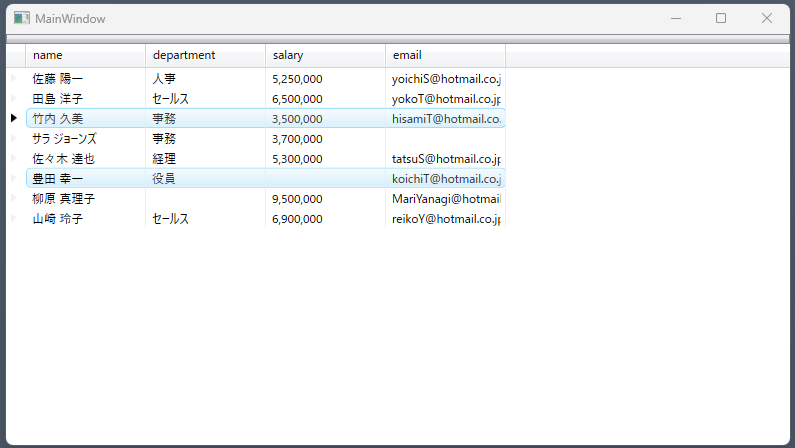Click the row header of 竹内 久美

pyautogui.click(x=16, y=118)
